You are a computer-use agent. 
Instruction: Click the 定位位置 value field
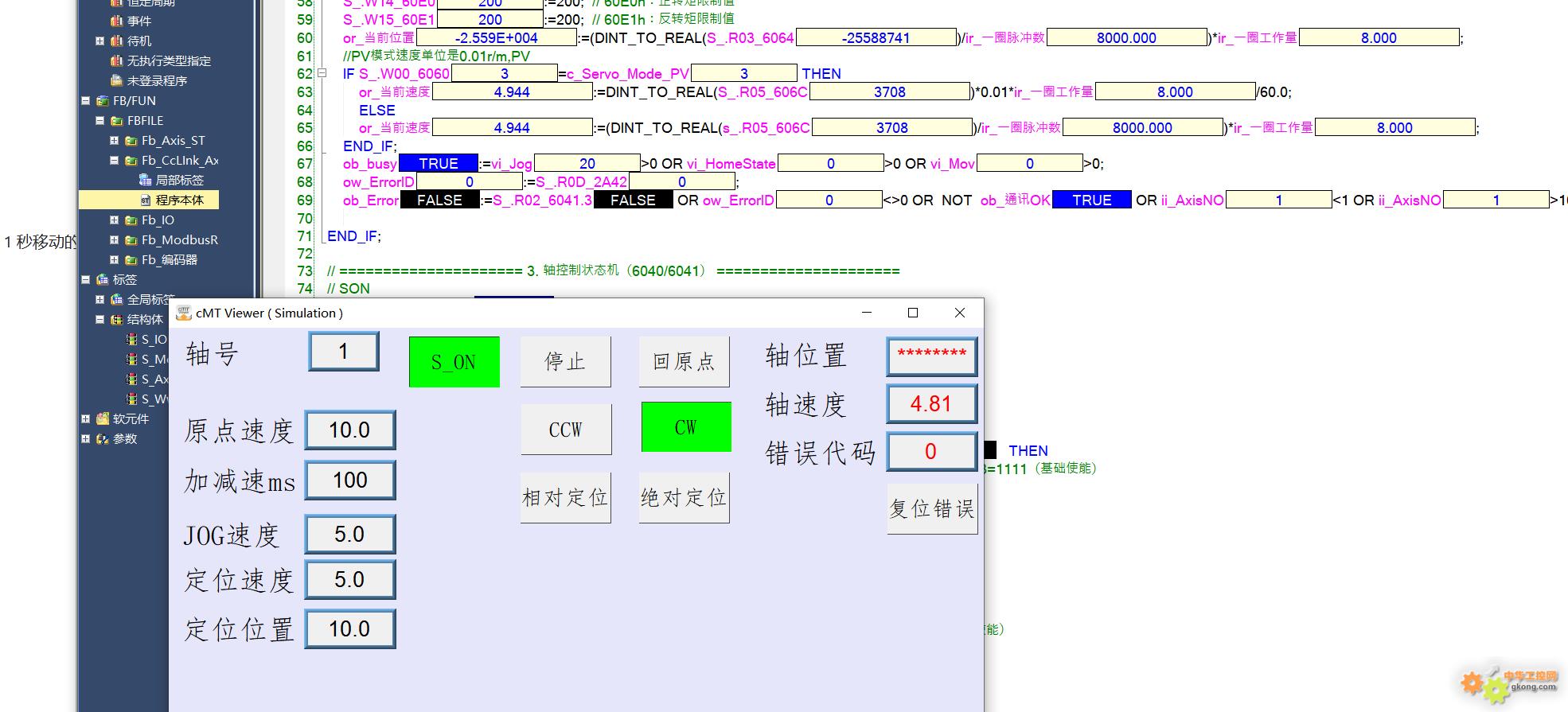pos(349,628)
